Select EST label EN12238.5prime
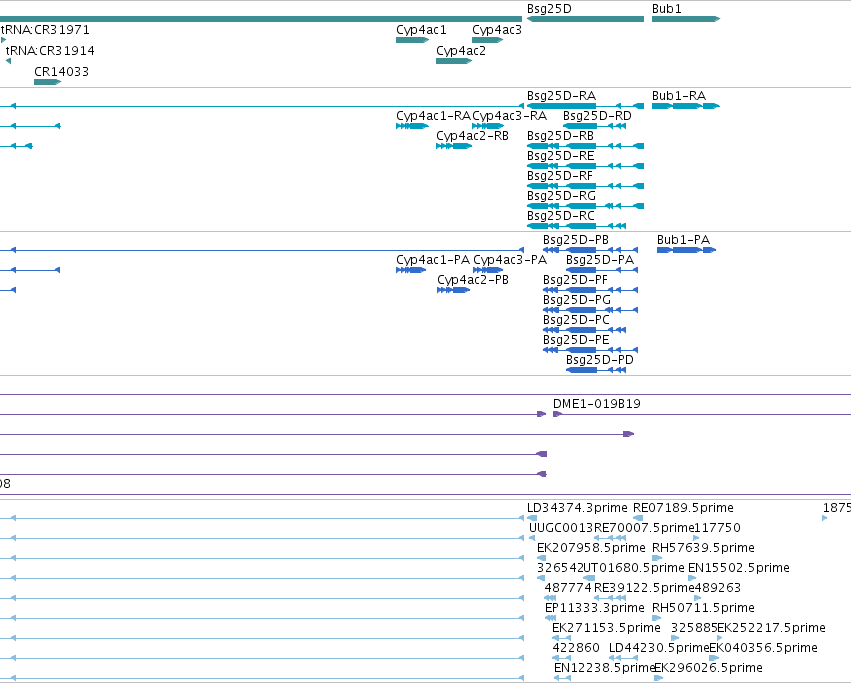This screenshot has width=851, height=683. (x=605, y=668)
